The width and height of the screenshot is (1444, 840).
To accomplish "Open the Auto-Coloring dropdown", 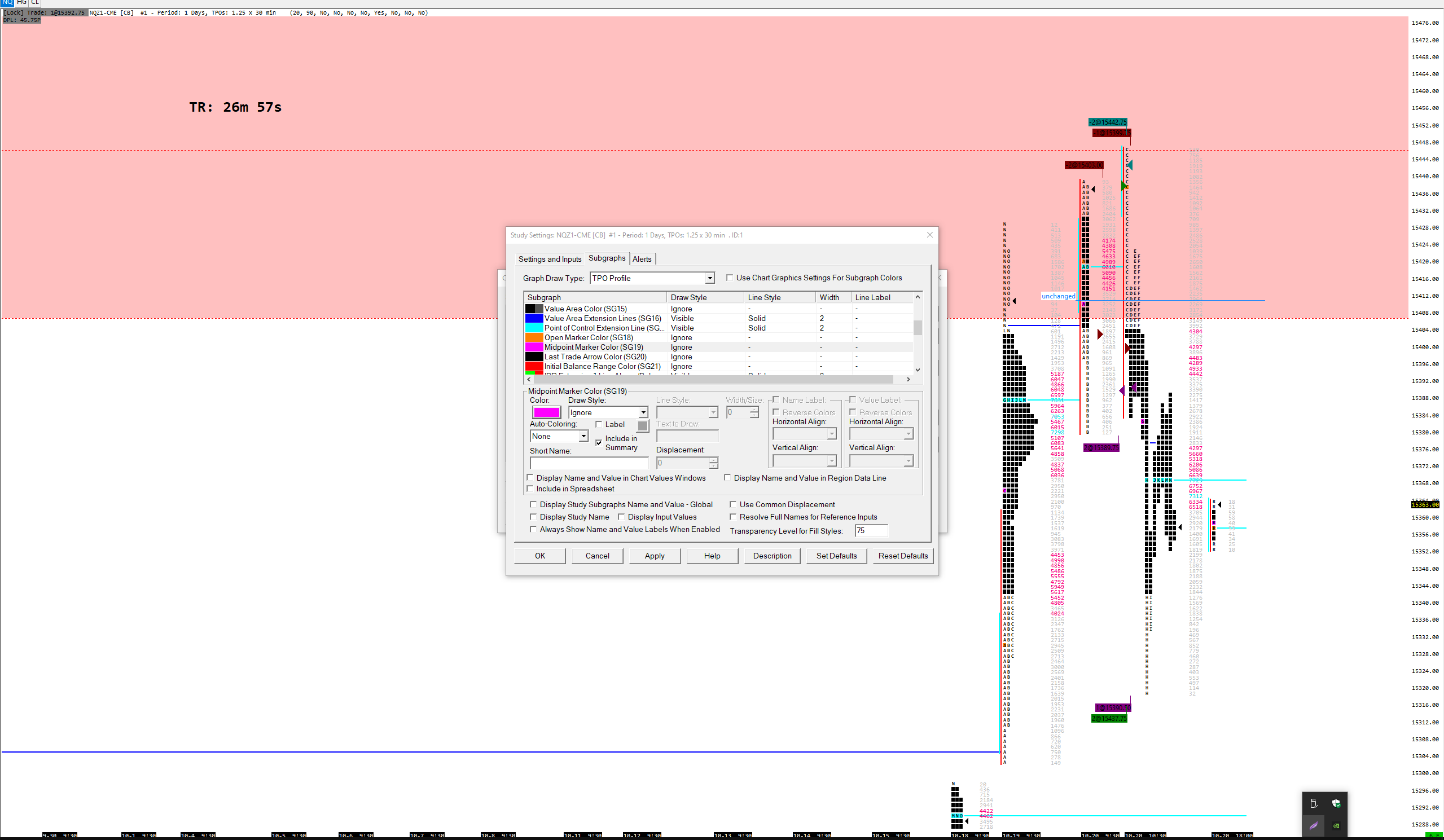I will [x=583, y=437].
